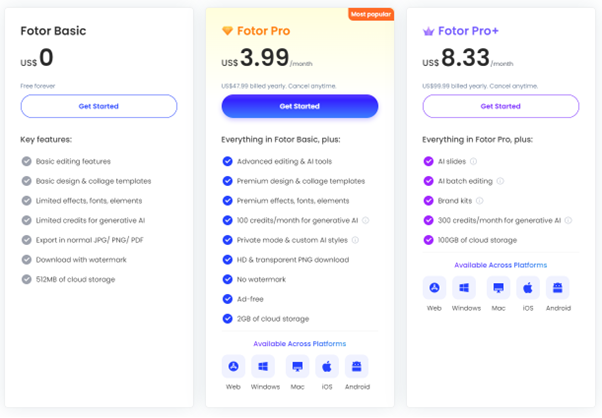
Task: Click Get Started under Fotor Pro+
Action: click(500, 106)
